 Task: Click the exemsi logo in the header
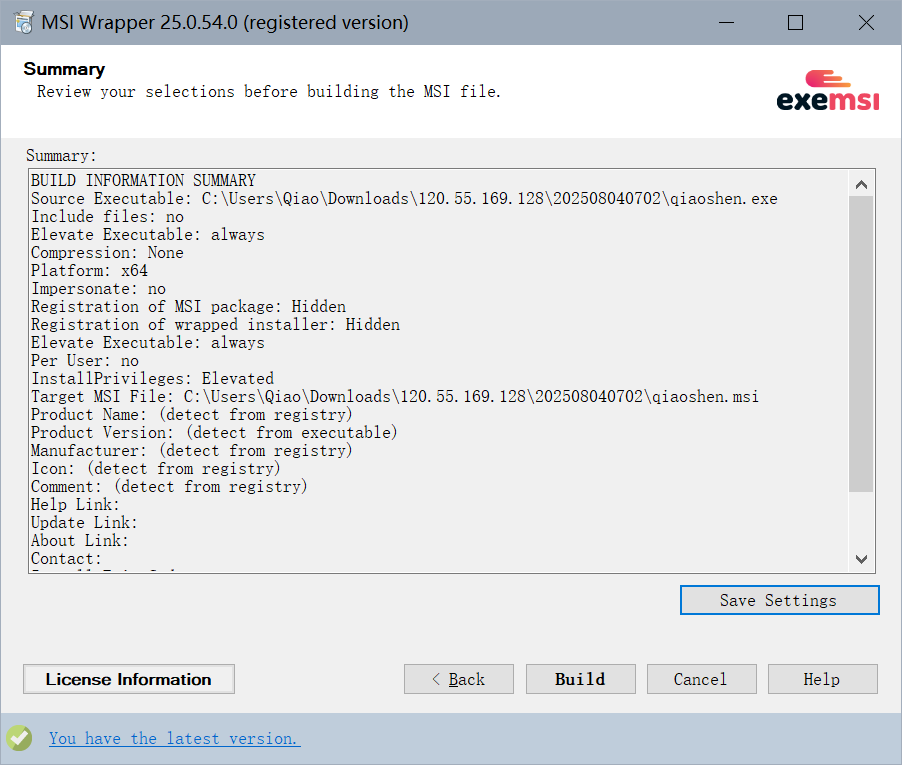[827, 91]
